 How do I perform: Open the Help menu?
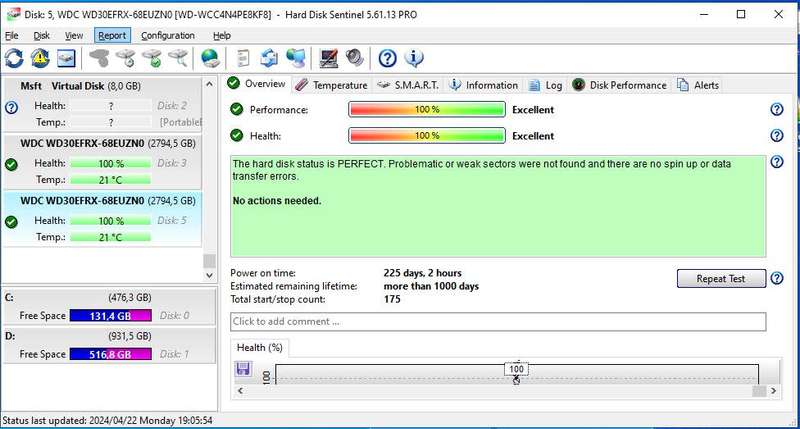coord(221,36)
